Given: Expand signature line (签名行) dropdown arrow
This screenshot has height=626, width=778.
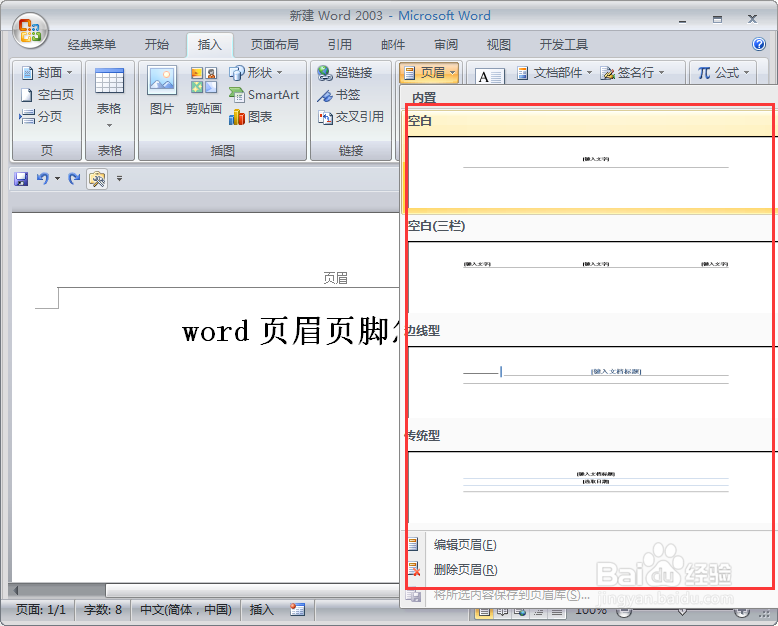Looking at the screenshot, I should pyautogui.click(x=661, y=73).
